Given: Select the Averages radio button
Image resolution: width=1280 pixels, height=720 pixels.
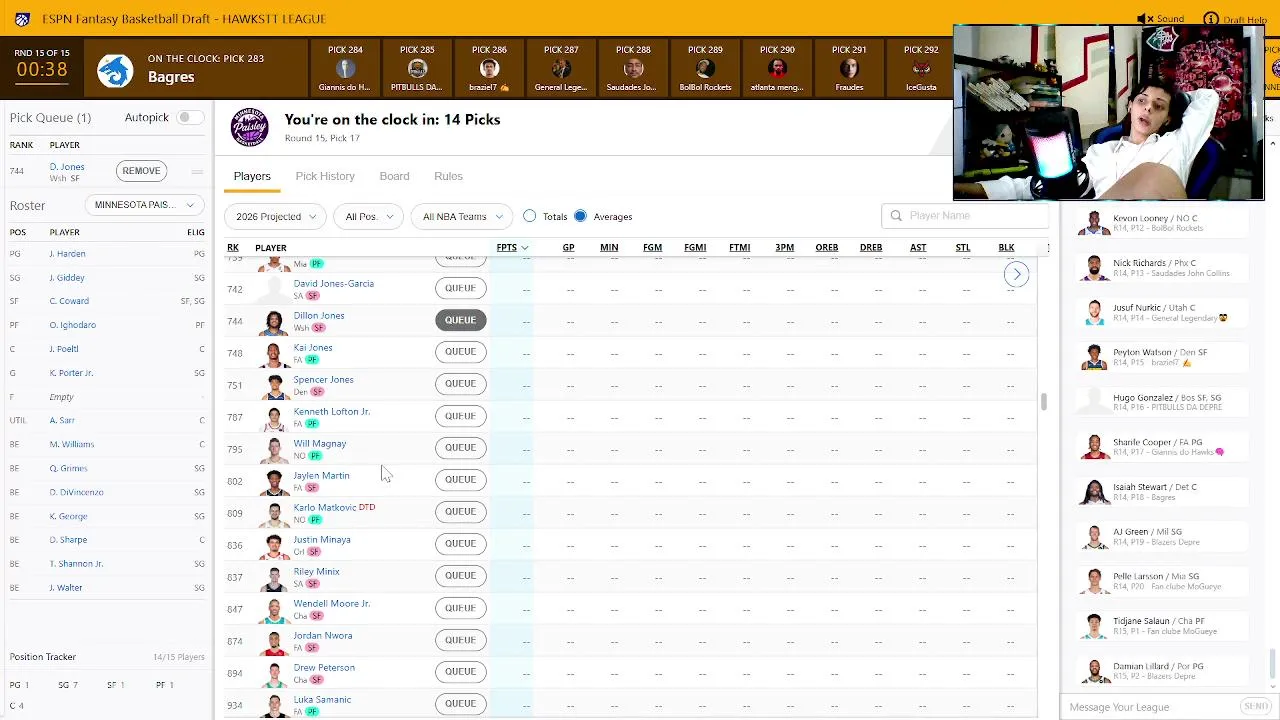Looking at the screenshot, I should point(580,216).
